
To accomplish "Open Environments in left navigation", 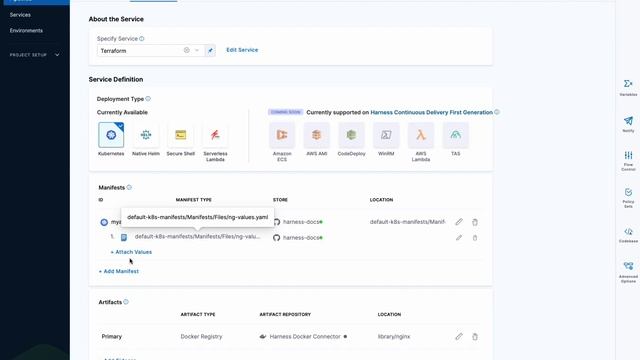I will [26, 31].
